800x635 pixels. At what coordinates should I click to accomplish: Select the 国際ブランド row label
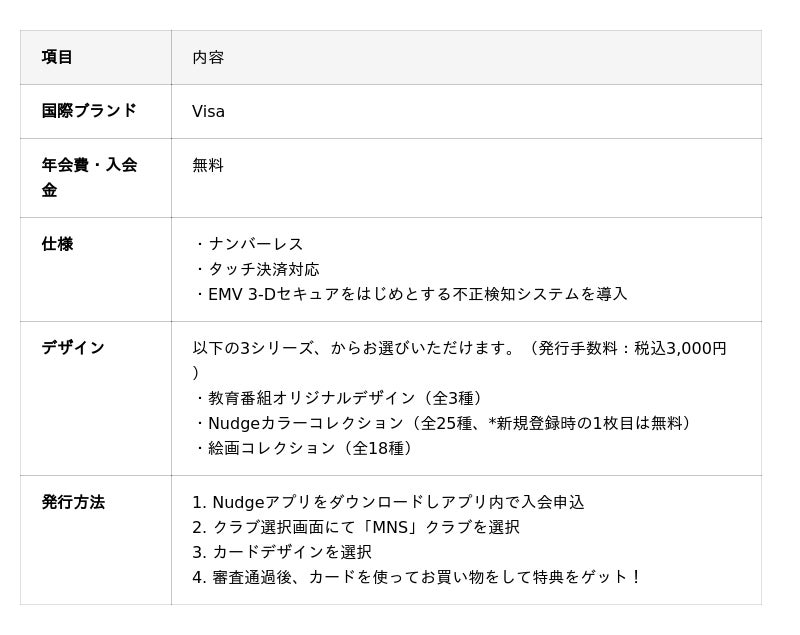click(x=89, y=111)
